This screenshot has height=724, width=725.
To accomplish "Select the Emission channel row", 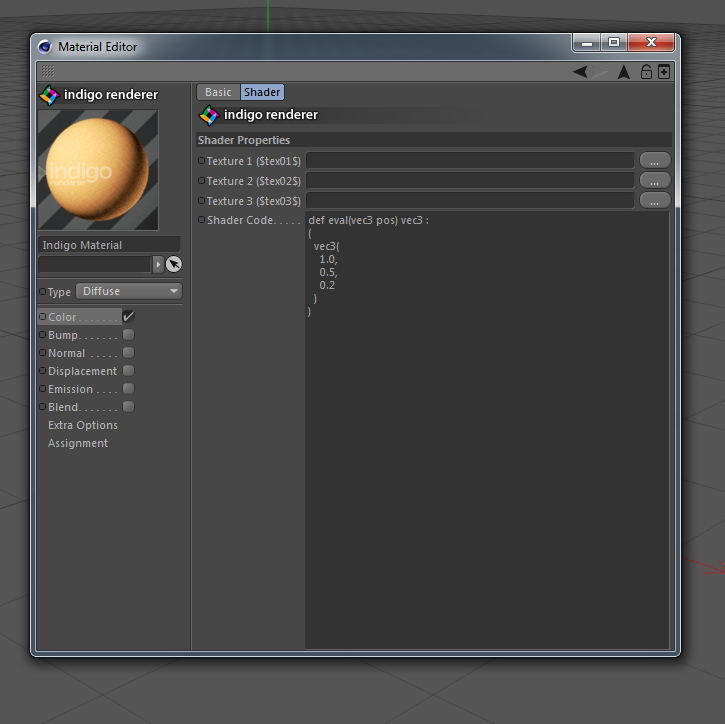I will 80,389.
